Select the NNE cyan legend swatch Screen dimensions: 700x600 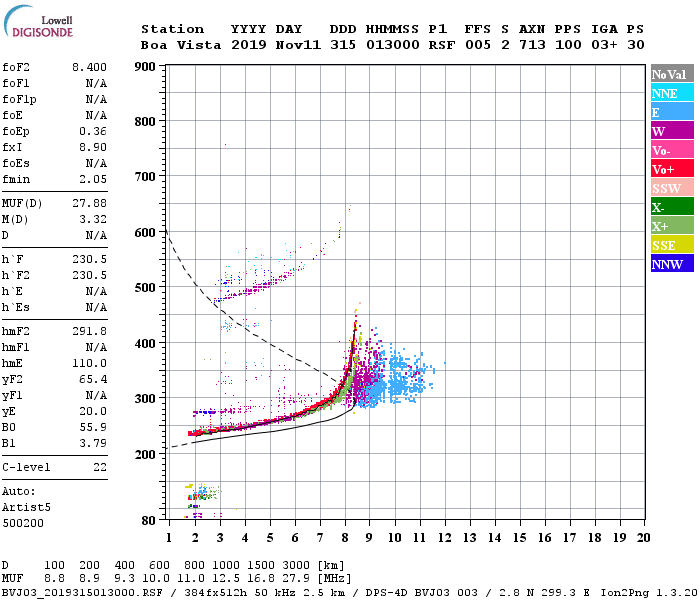(x=672, y=92)
